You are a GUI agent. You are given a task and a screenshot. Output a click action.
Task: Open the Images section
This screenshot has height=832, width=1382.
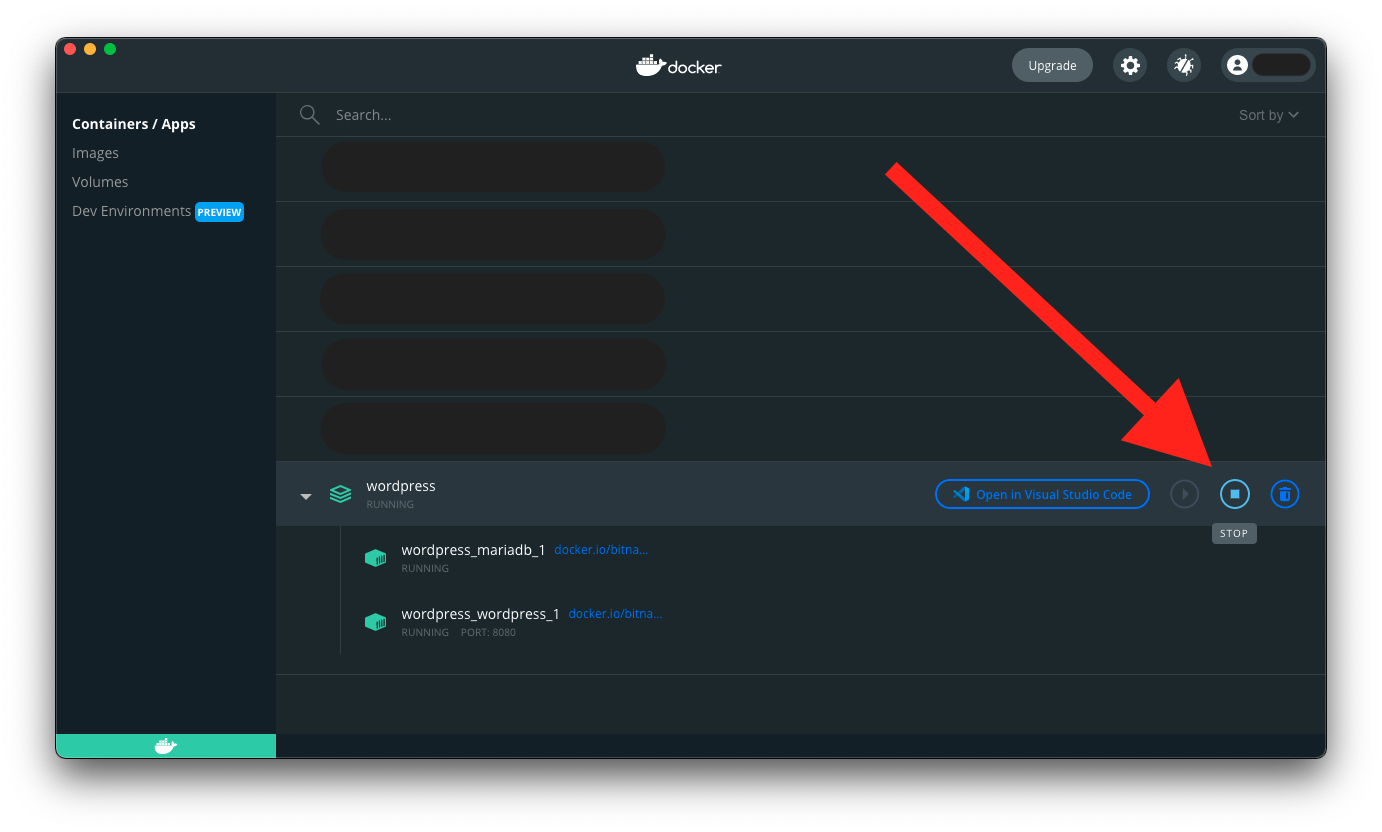(x=95, y=153)
